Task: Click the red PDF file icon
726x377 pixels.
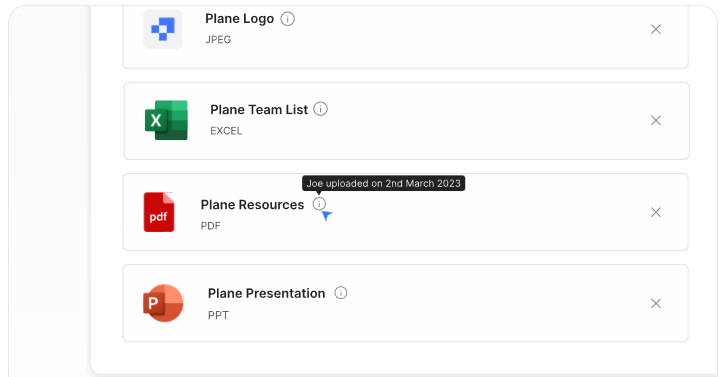Action: [159, 212]
